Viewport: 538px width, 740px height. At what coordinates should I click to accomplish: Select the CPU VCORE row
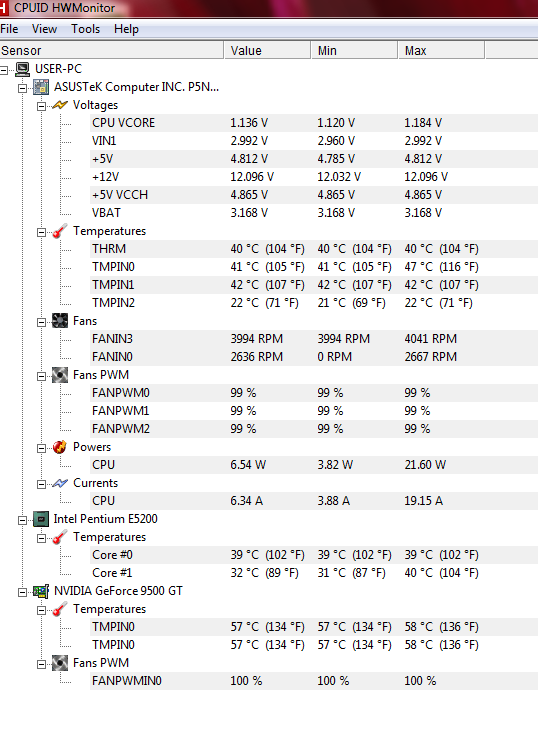tap(314, 123)
